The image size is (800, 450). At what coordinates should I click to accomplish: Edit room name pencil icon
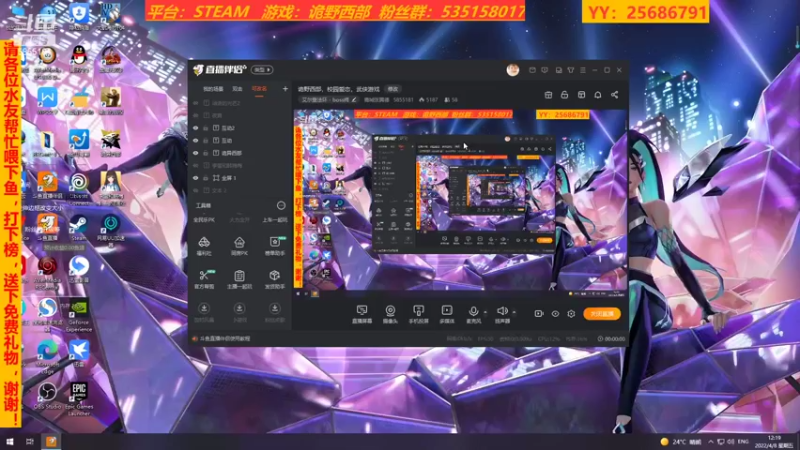[x=354, y=100]
